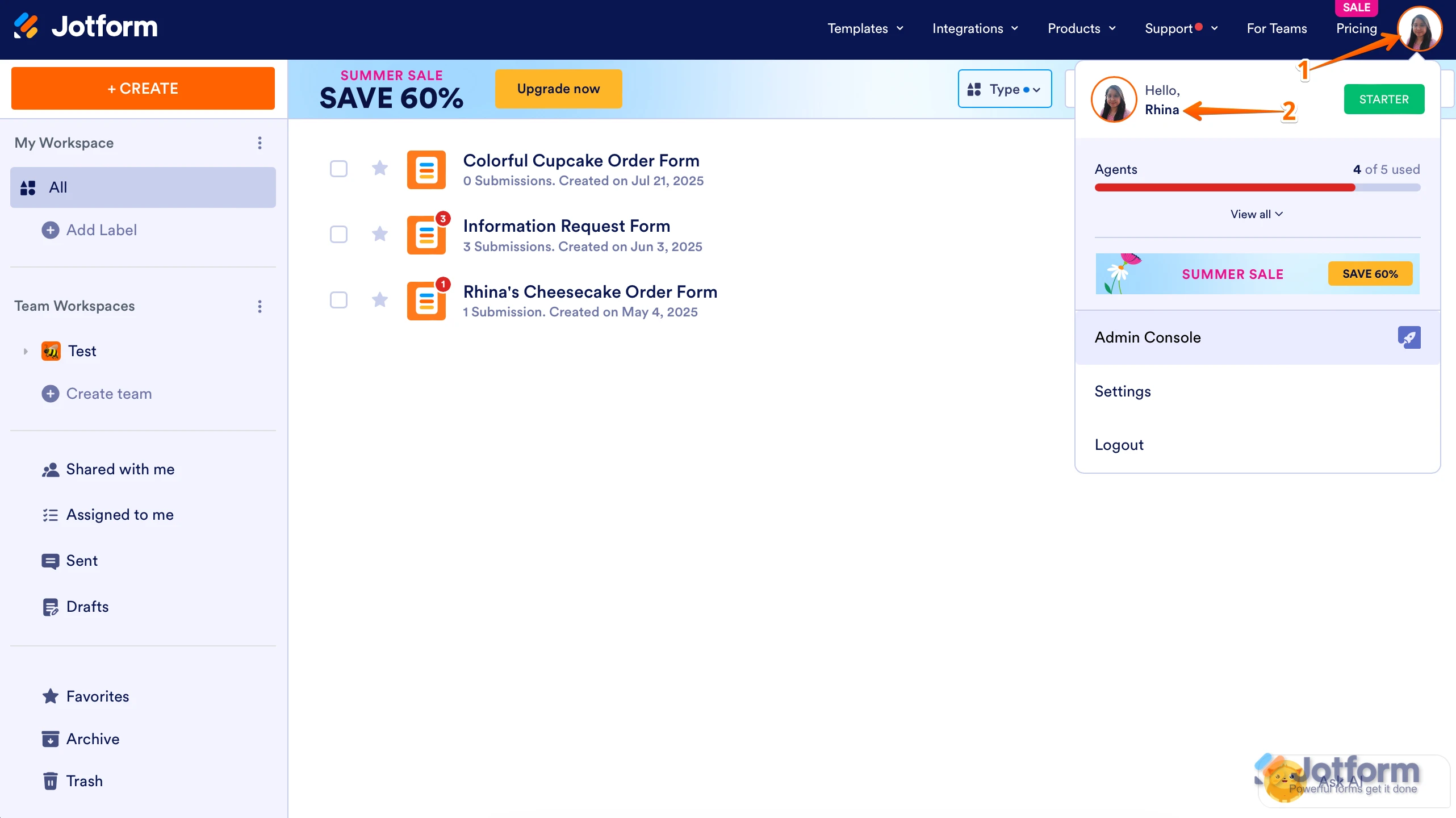
Task: Expand the Integrations dropdown menu
Action: pyautogui.click(x=976, y=28)
